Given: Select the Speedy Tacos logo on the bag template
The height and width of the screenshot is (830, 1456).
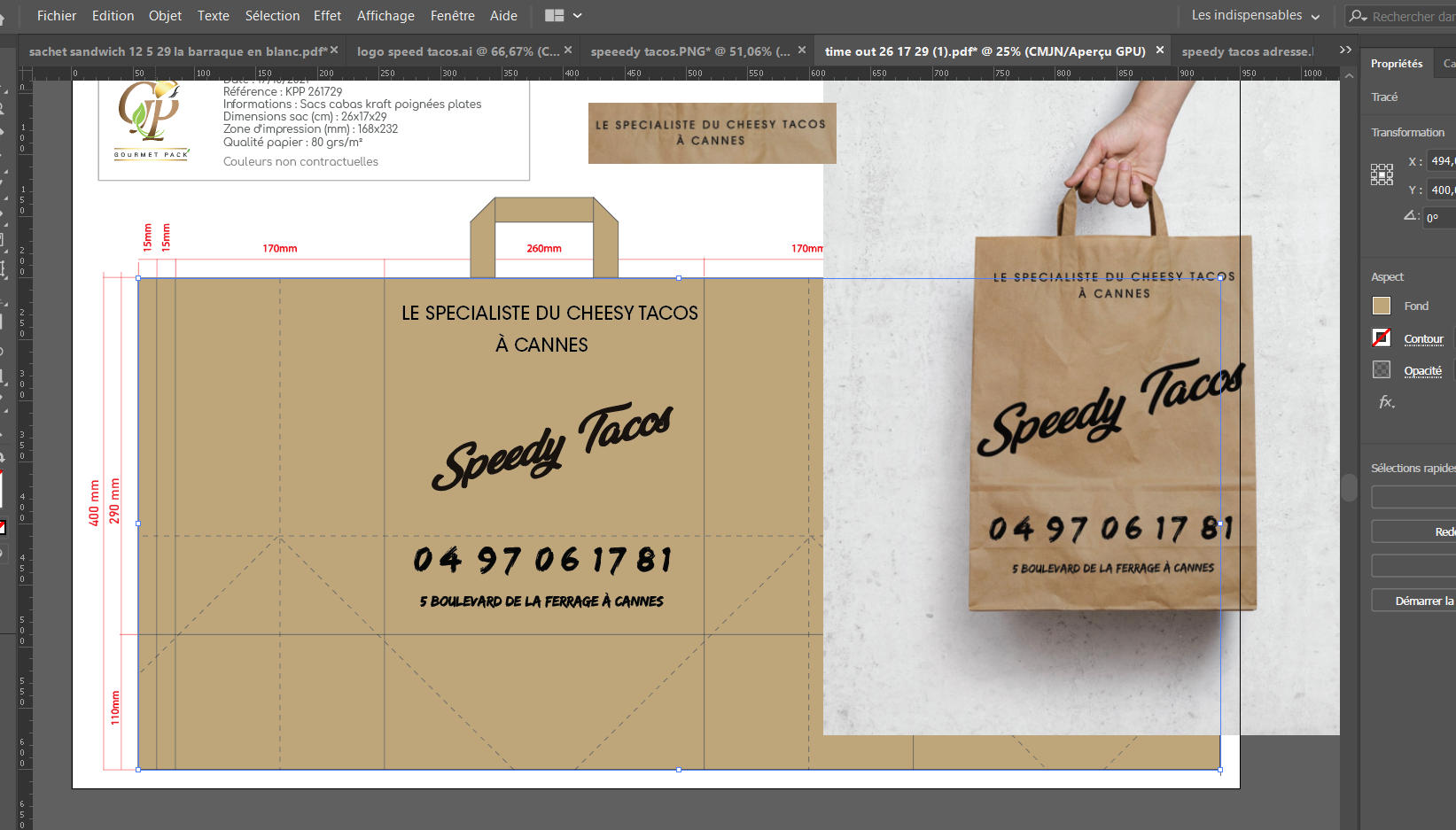Looking at the screenshot, I should [x=552, y=446].
